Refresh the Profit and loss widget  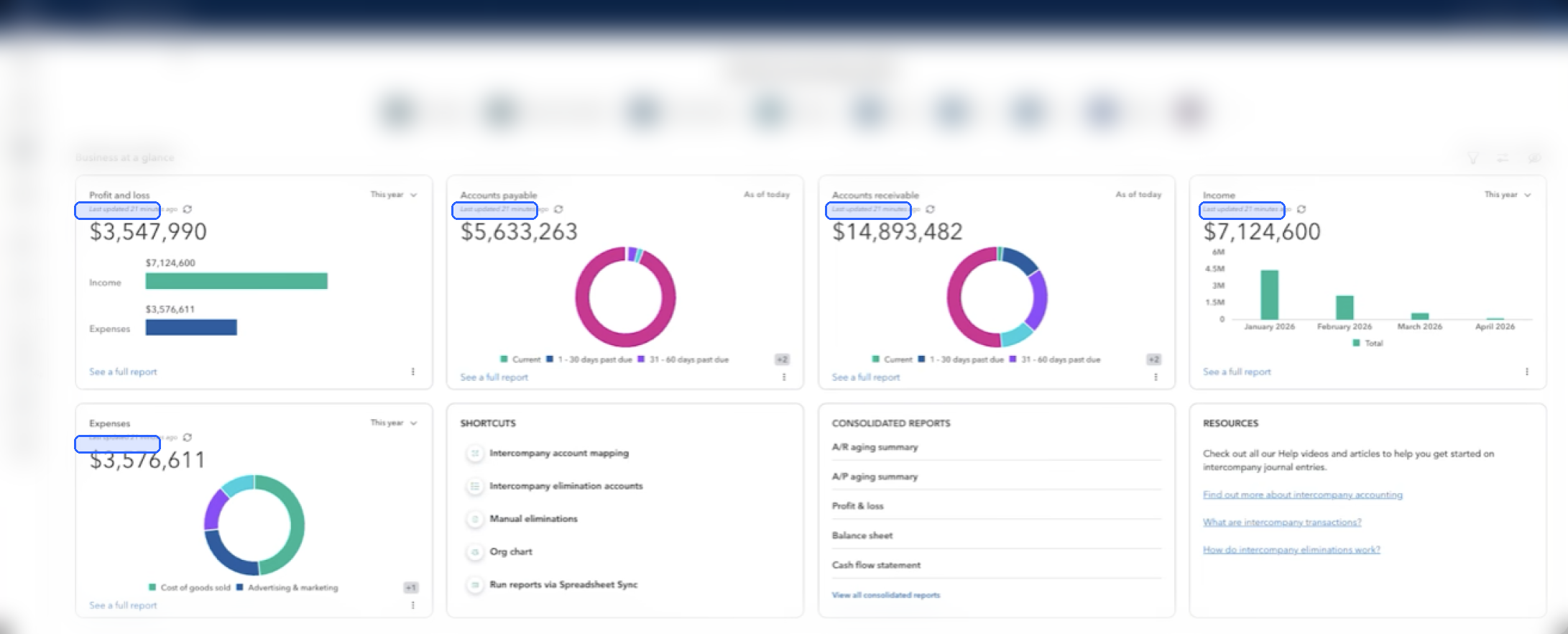point(188,209)
